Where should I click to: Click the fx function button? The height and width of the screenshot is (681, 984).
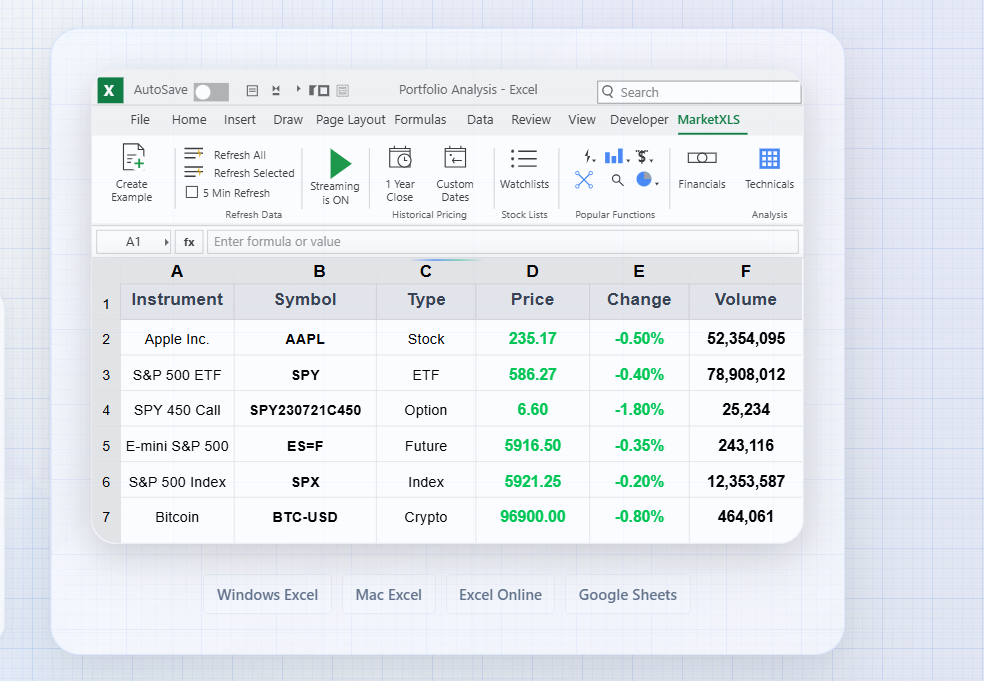pos(189,242)
